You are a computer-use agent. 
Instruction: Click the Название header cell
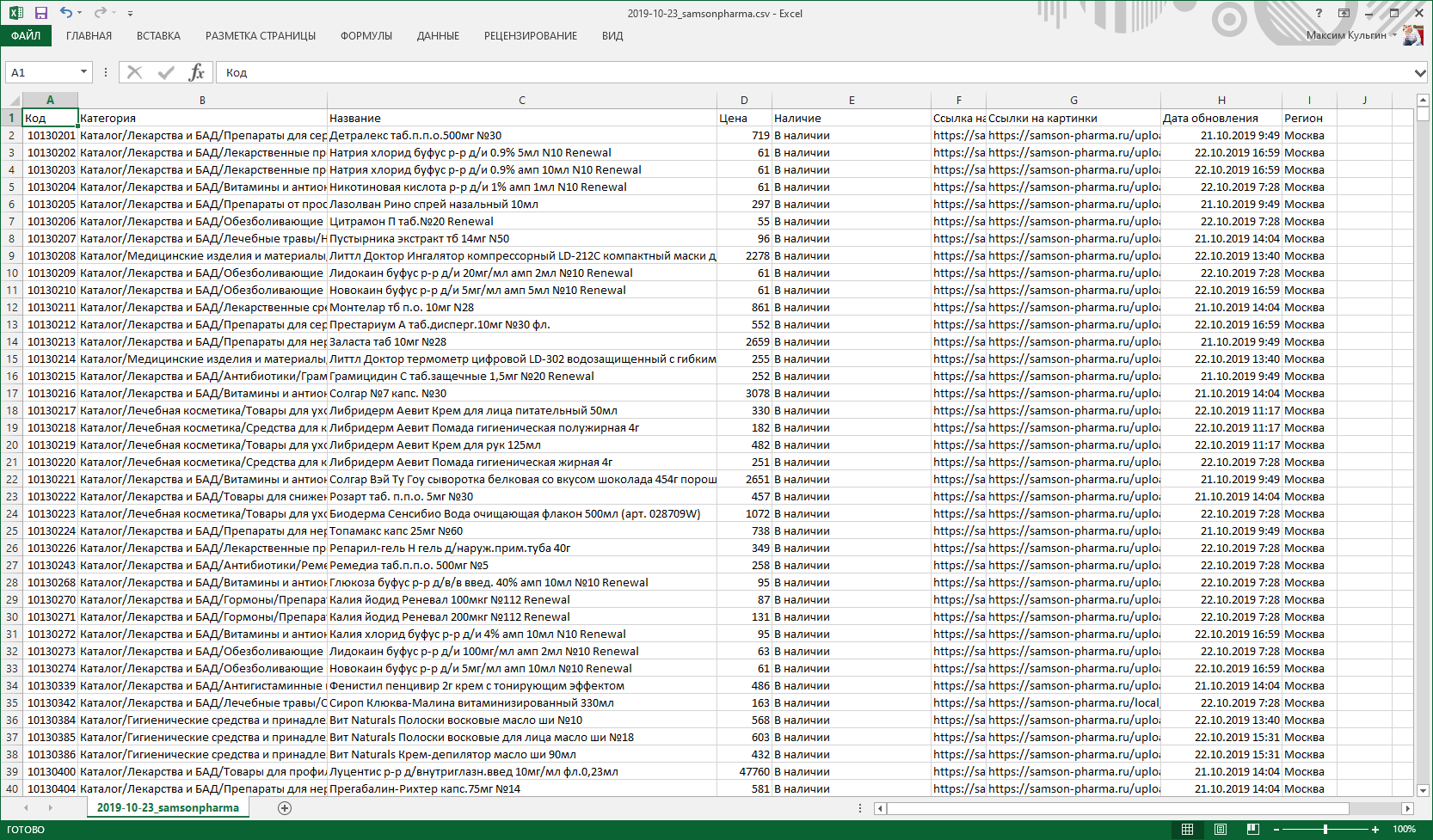(x=522, y=118)
